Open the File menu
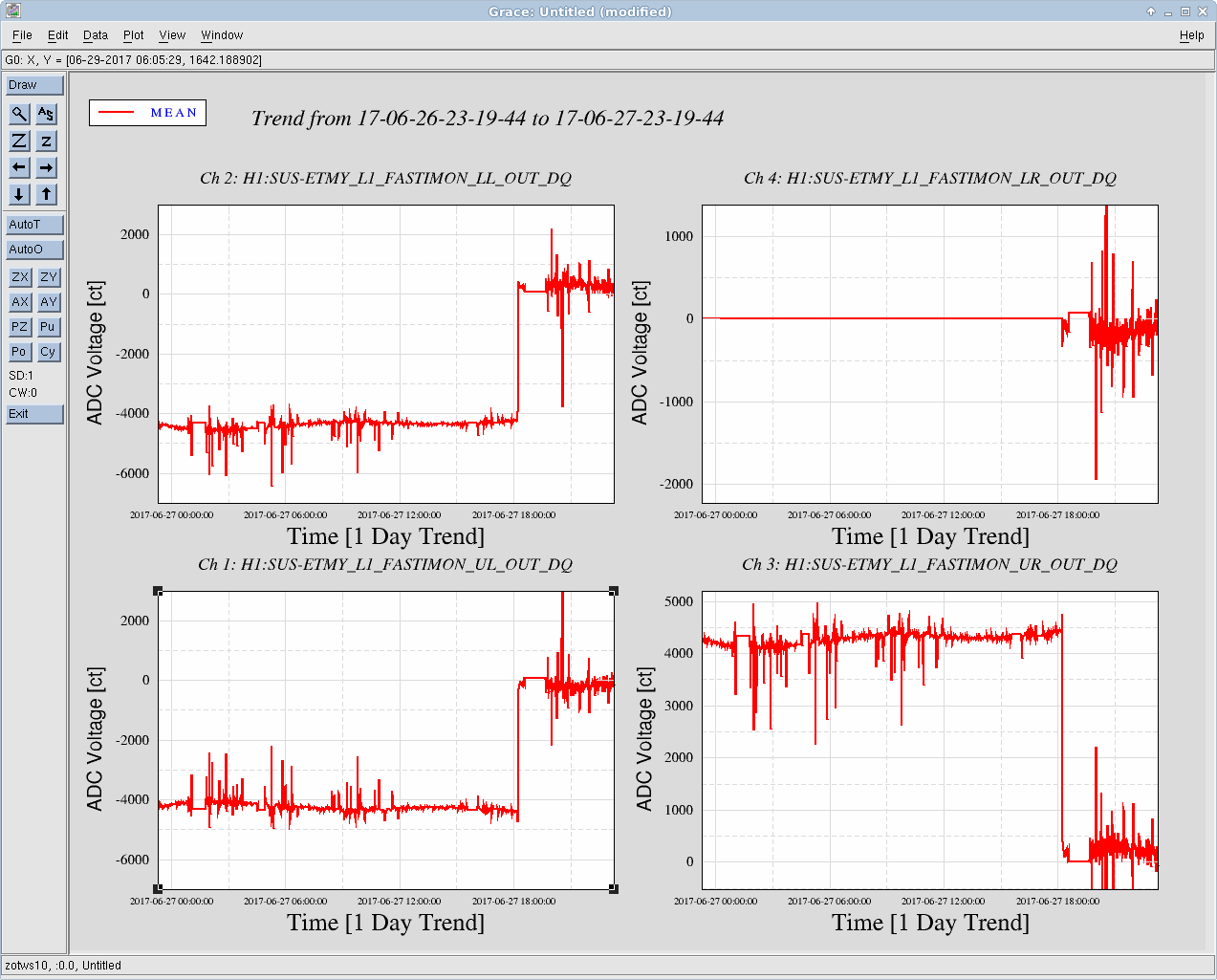This screenshot has width=1217, height=980. 22,35
